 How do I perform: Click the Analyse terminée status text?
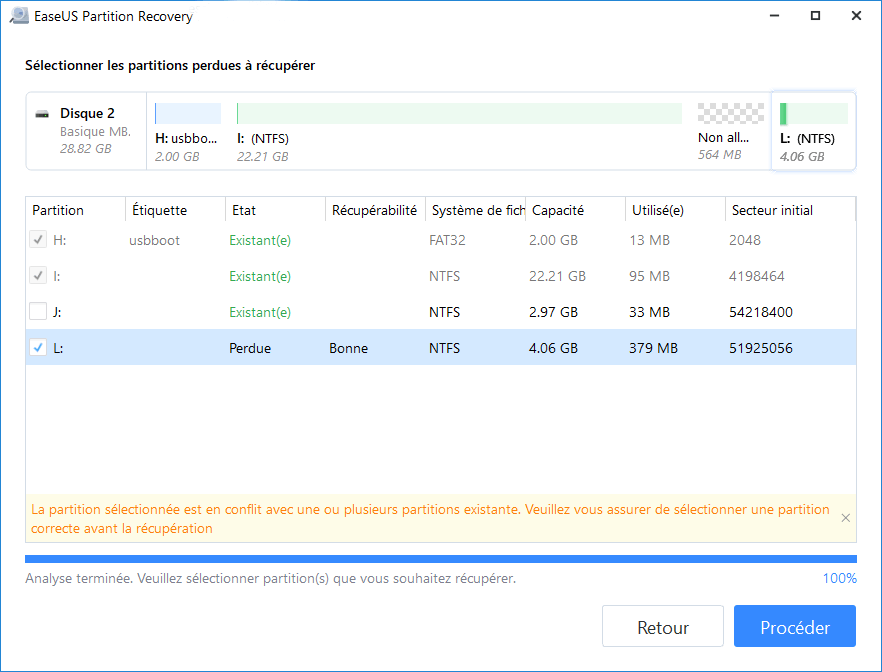click(x=270, y=578)
